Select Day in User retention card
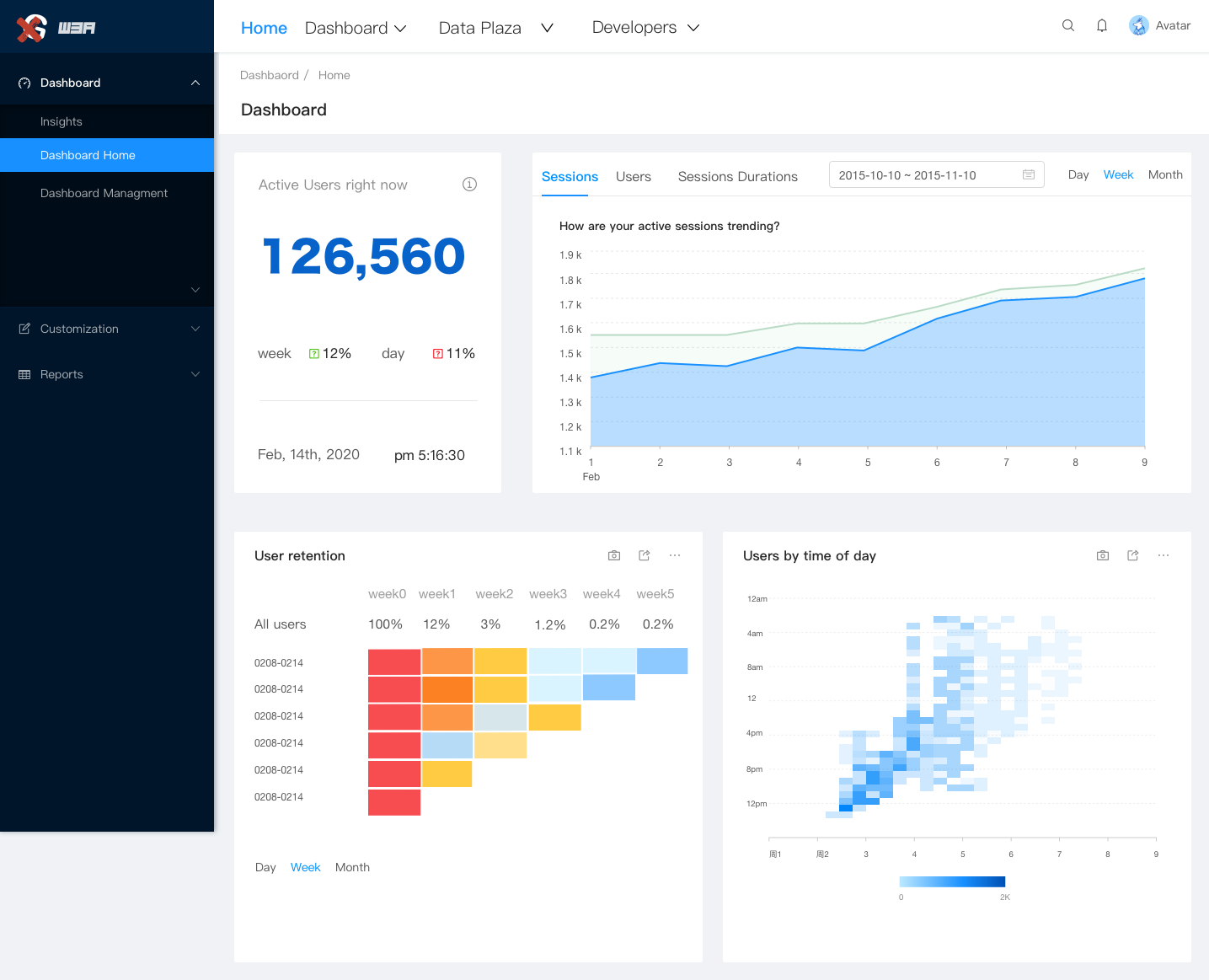 click(x=265, y=867)
